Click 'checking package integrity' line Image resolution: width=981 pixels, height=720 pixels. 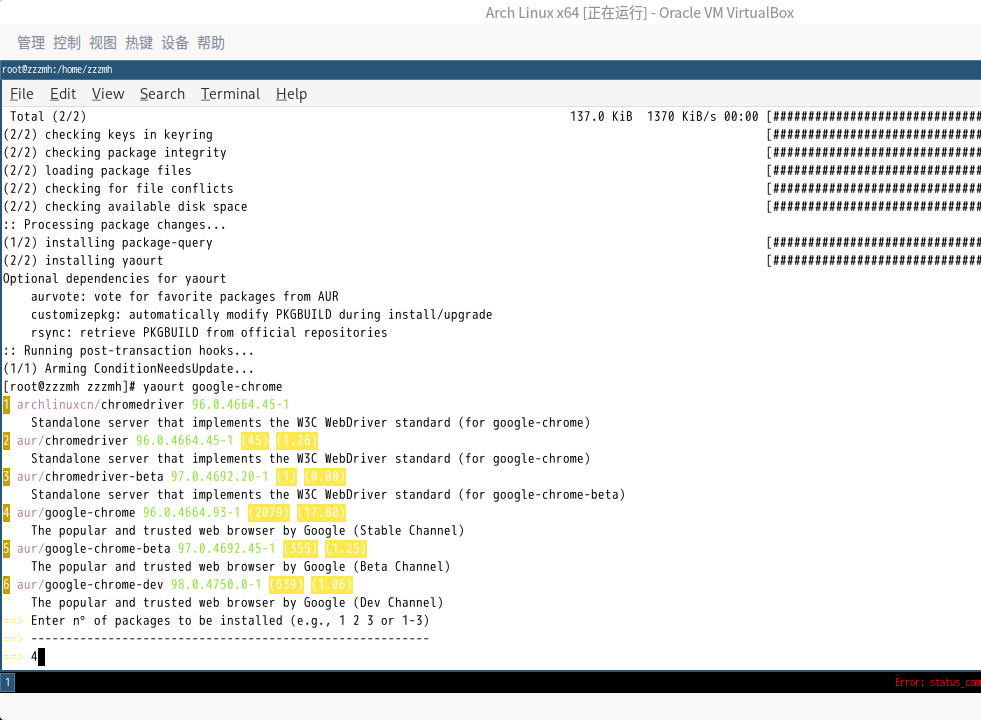115,153
